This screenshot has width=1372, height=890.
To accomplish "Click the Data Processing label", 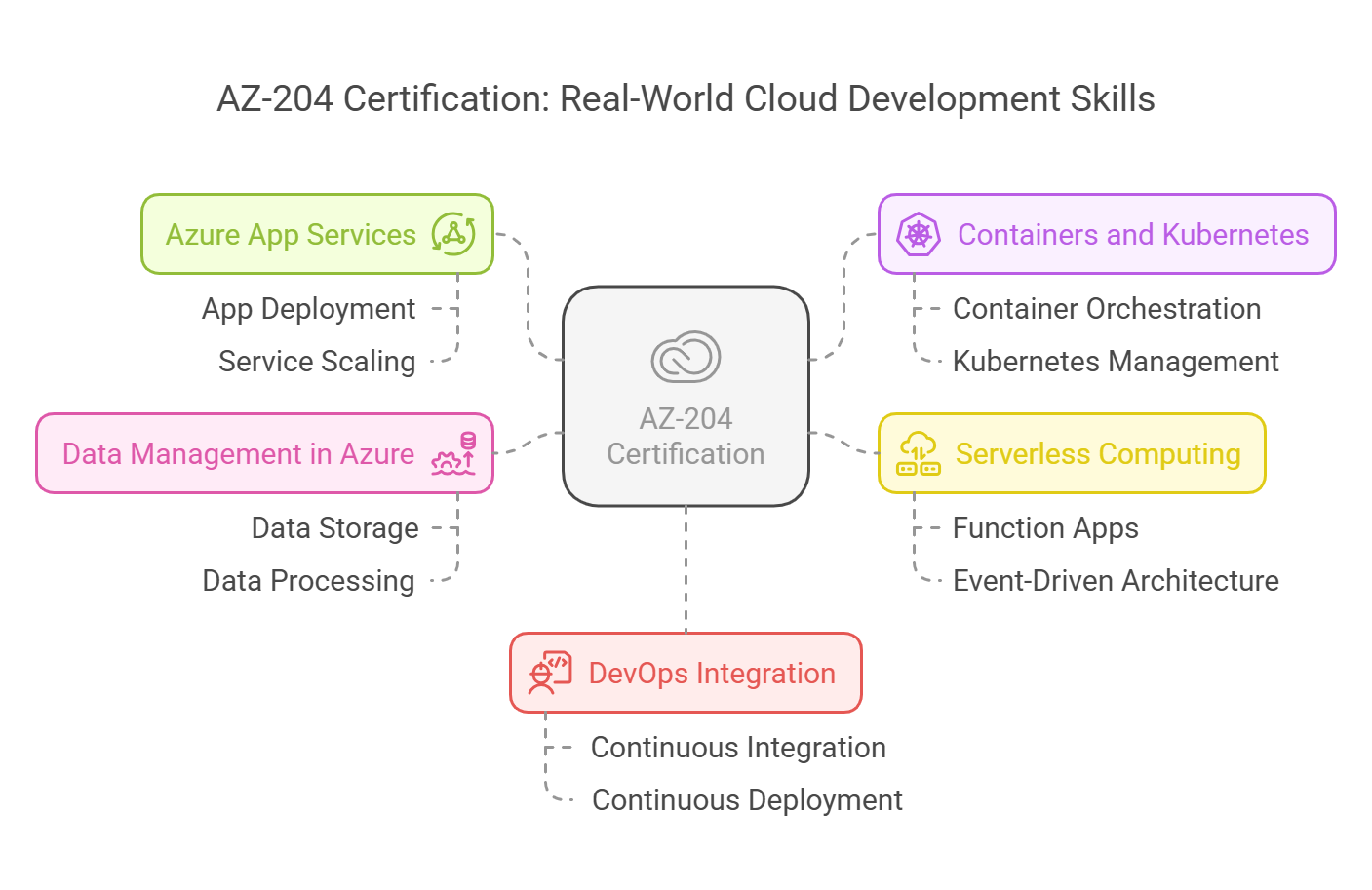I will [x=308, y=581].
